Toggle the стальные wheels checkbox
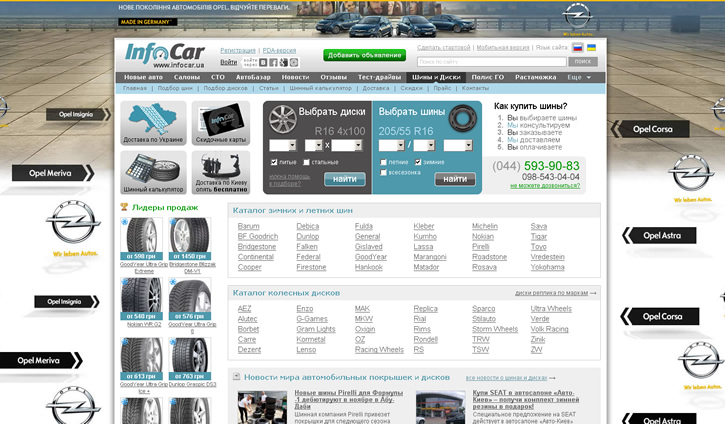The width and height of the screenshot is (725, 424). click(x=306, y=162)
